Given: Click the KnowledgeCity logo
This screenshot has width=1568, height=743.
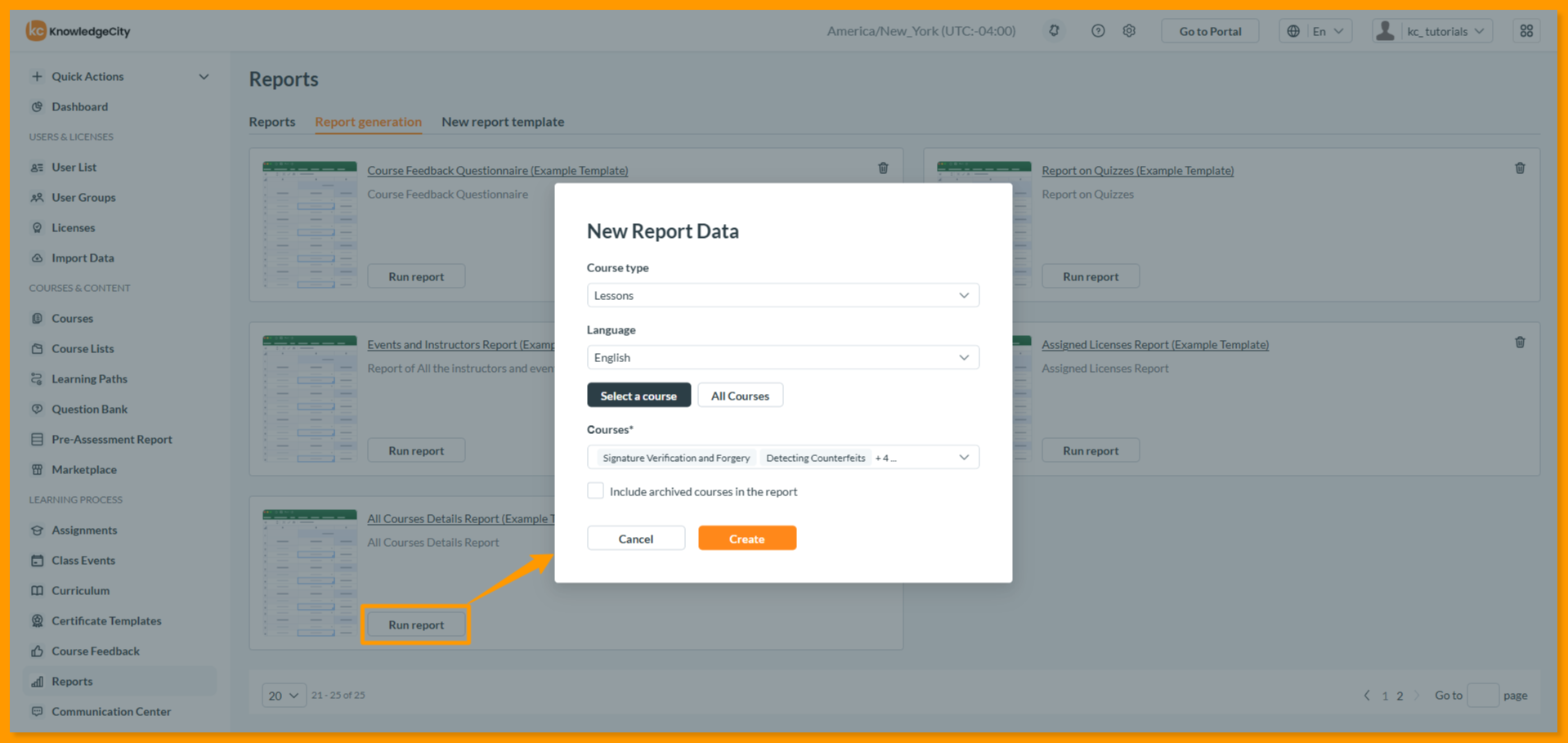Looking at the screenshot, I should (x=78, y=31).
